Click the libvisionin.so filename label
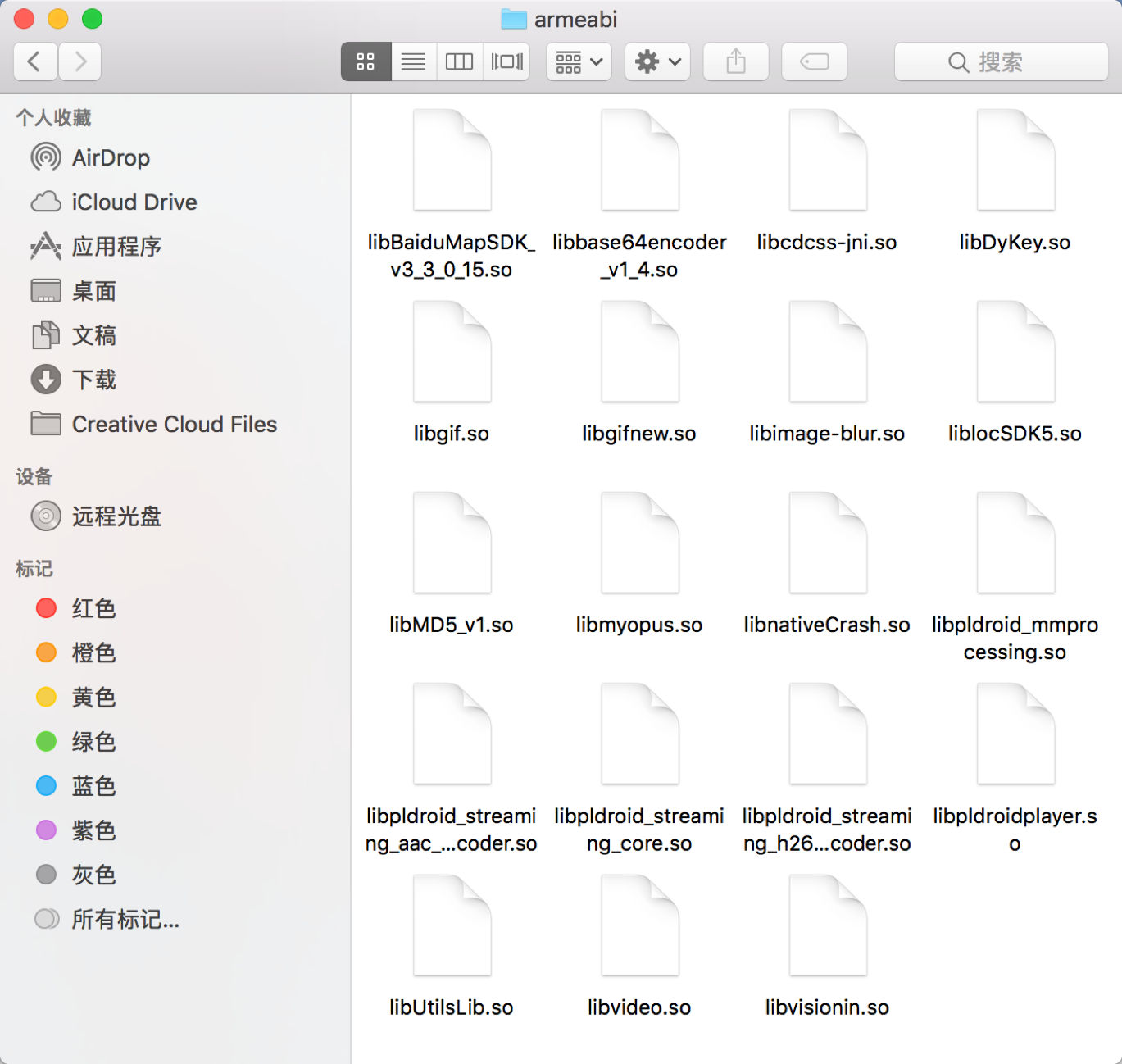The height and width of the screenshot is (1064, 1122). coord(827,1007)
